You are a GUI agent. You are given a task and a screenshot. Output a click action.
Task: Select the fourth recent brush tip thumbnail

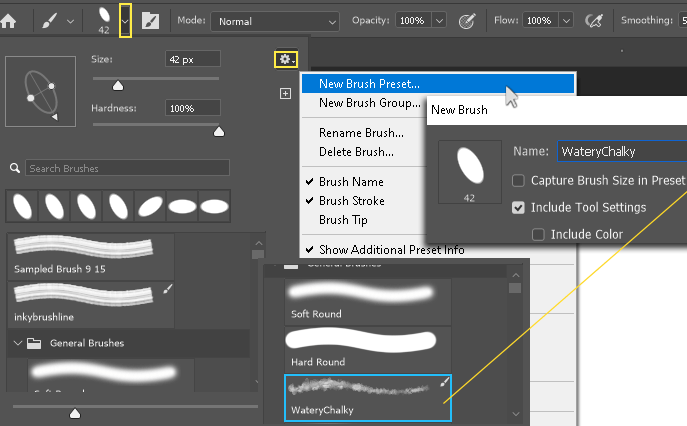(118, 206)
